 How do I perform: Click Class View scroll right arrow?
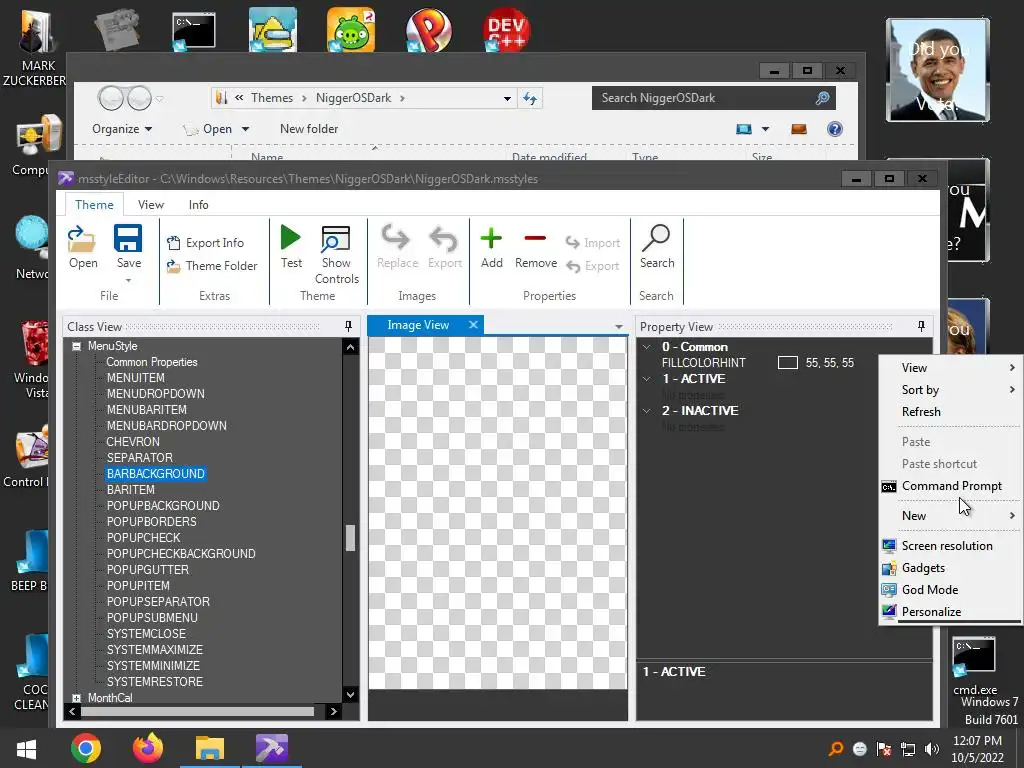[x=334, y=711]
